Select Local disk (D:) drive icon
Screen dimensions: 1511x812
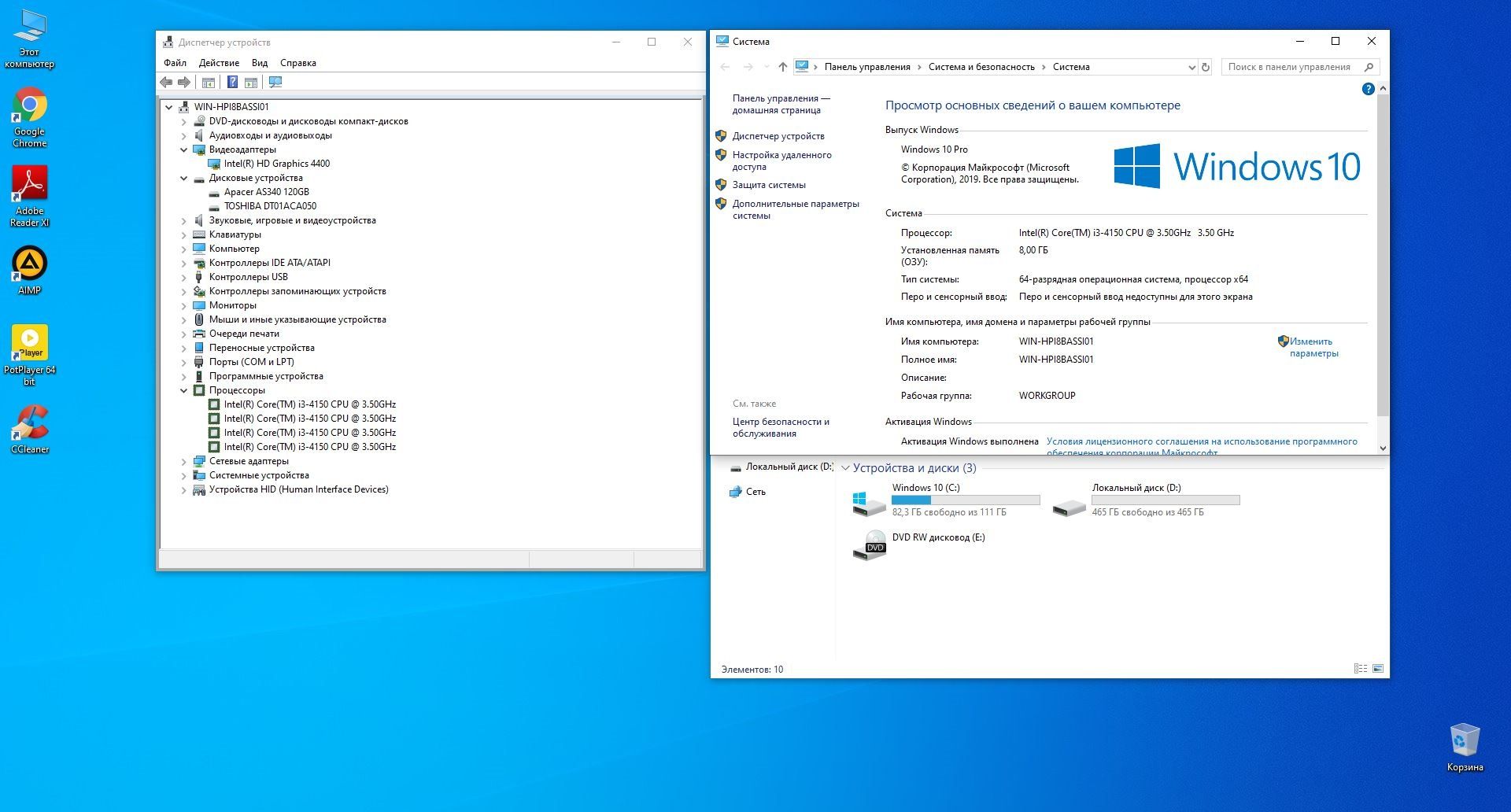(1069, 507)
